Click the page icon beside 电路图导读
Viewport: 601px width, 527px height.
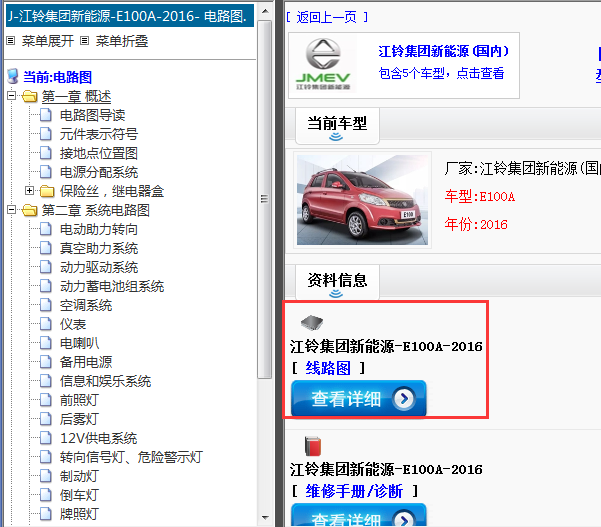pos(46,115)
